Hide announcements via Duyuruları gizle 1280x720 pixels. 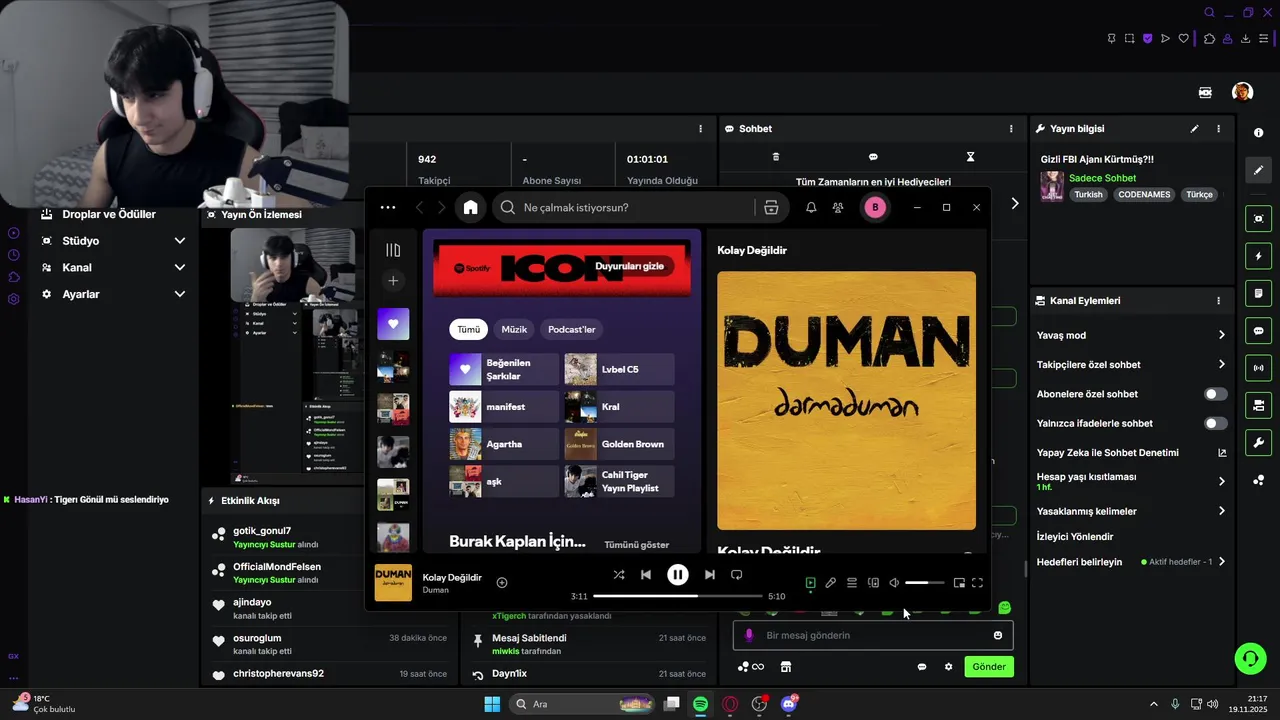click(629, 266)
